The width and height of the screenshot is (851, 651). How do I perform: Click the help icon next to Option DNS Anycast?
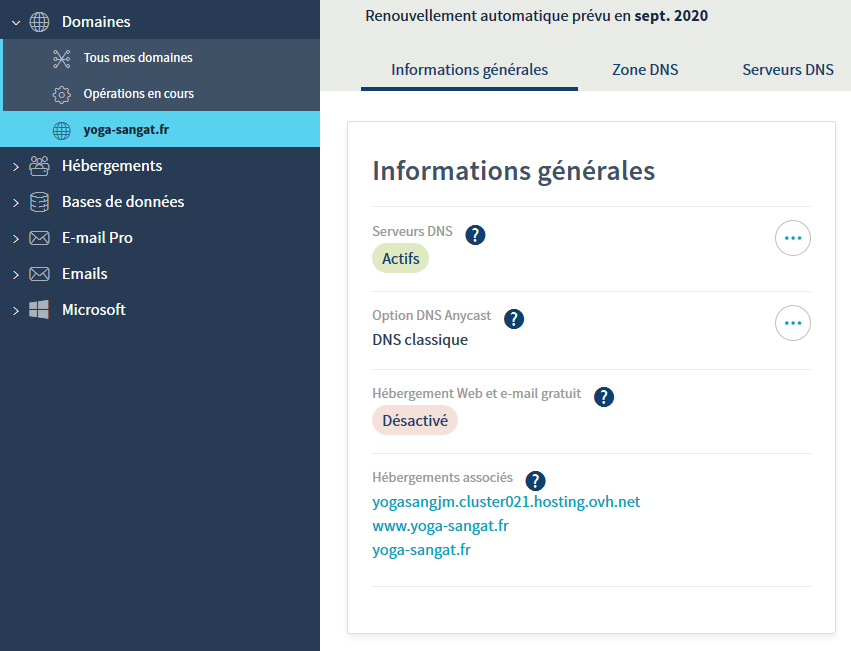click(514, 319)
